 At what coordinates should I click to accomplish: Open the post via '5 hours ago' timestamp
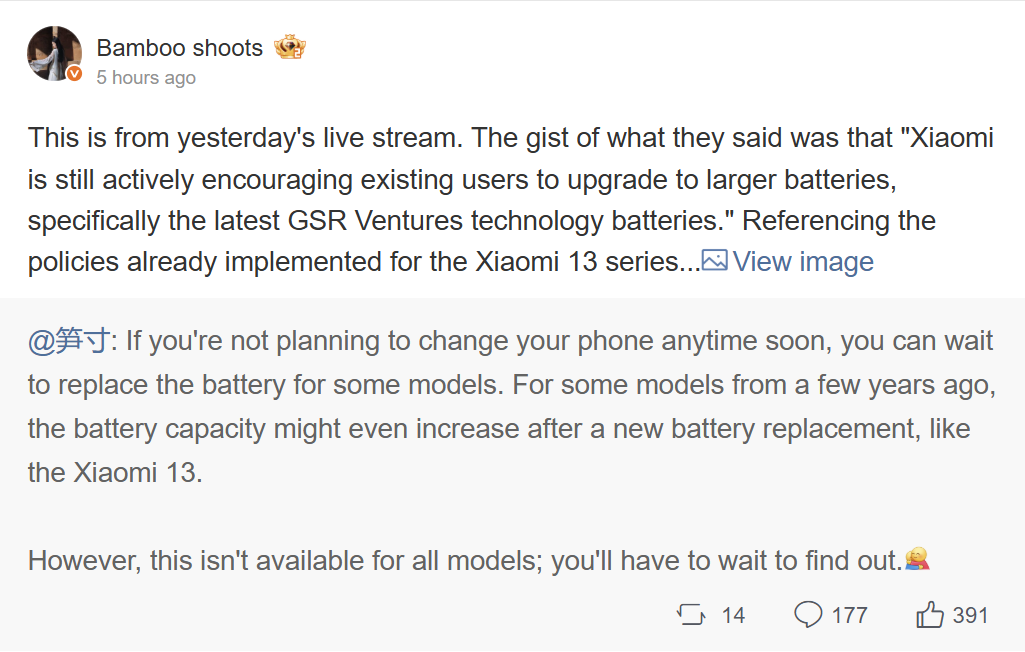146,77
